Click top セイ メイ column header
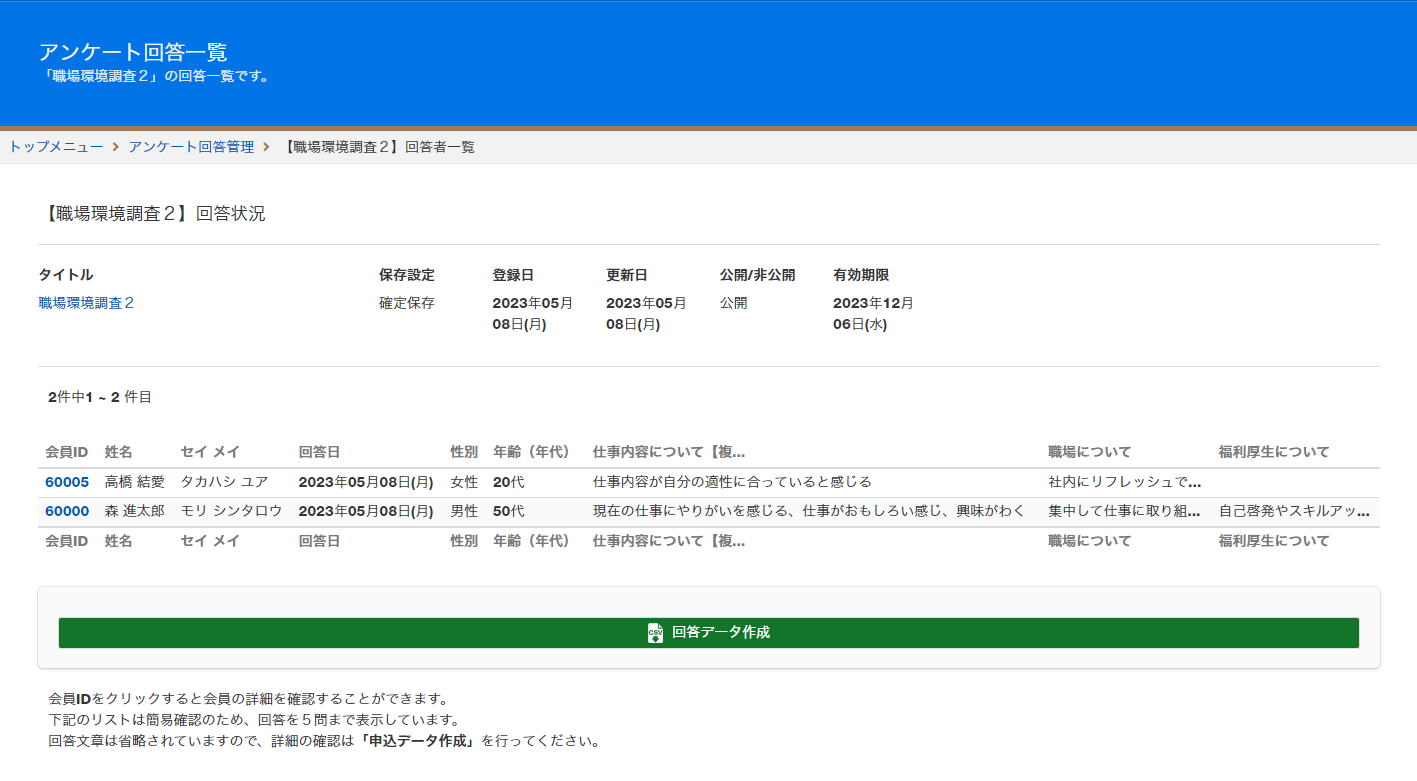The height and width of the screenshot is (781, 1417). pyautogui.click(x=210, y=453)
